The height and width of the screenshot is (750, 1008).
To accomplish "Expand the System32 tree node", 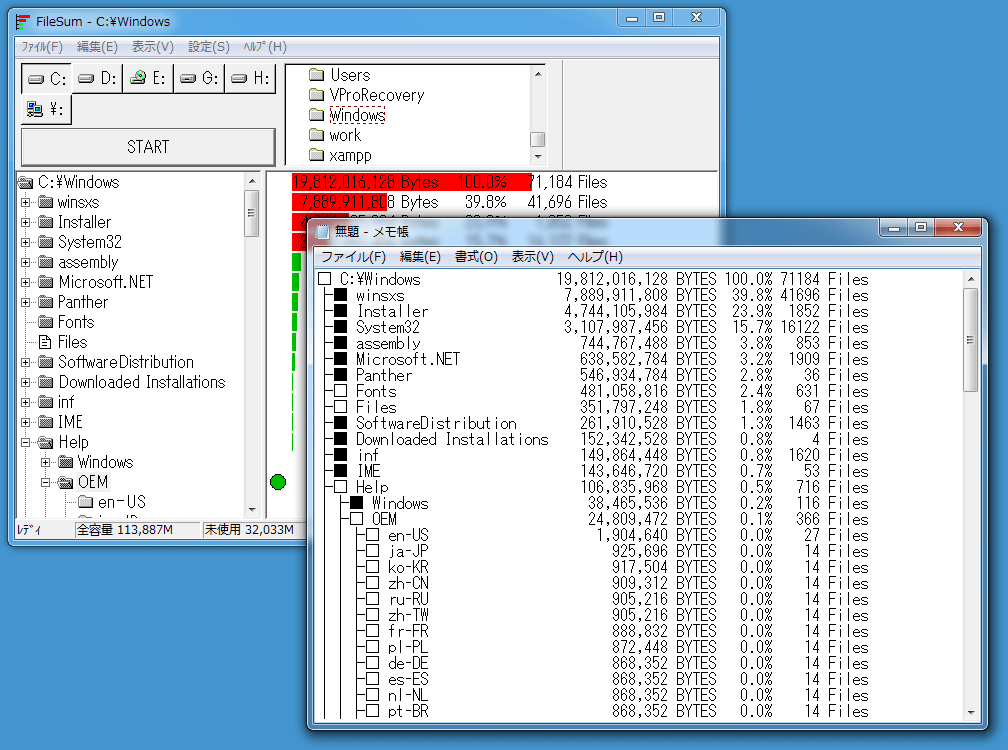I will click(x=26, y=242).
